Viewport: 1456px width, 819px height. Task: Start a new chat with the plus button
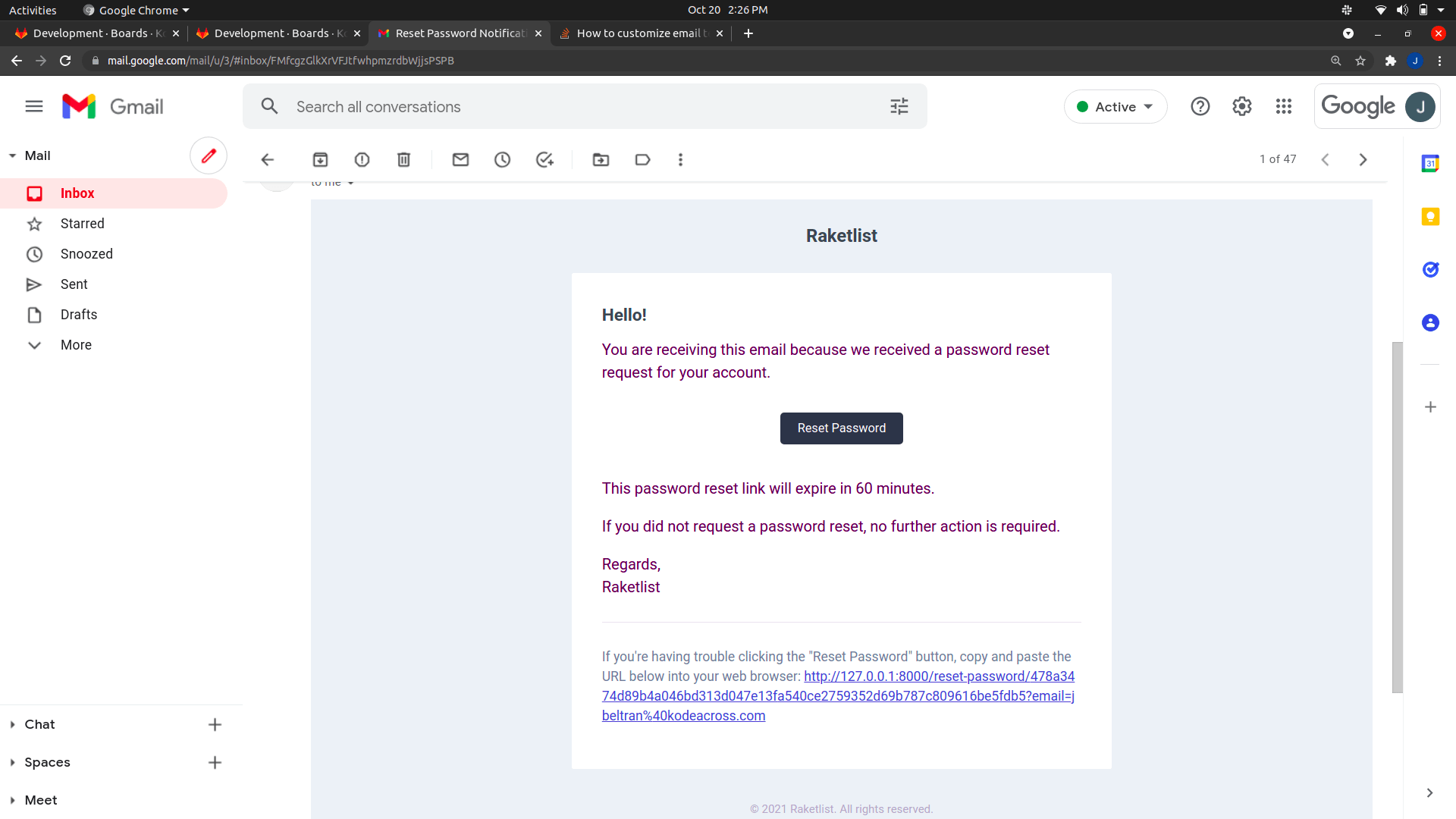coord(215,724)
